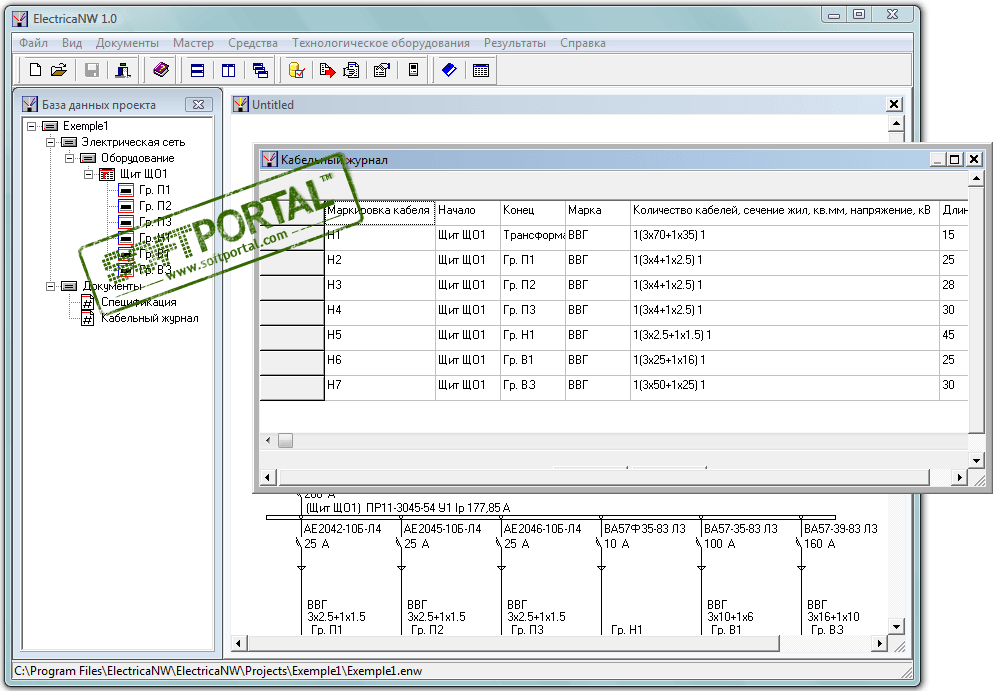Click the Кабельный журнал document icon in tree
The image size is (996, 691).
pos(88,318)
